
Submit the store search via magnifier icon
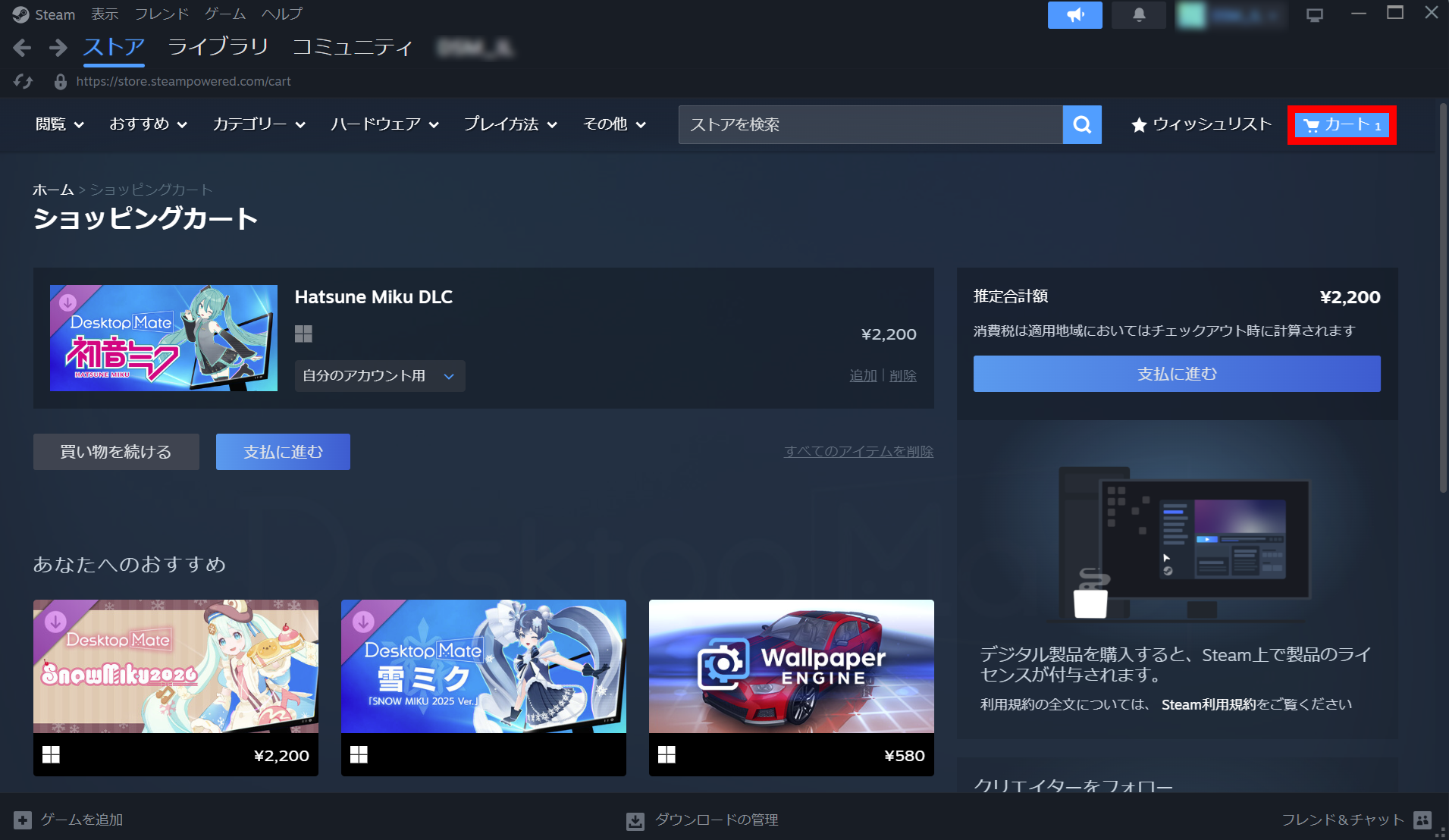[x=1082, y=124]
